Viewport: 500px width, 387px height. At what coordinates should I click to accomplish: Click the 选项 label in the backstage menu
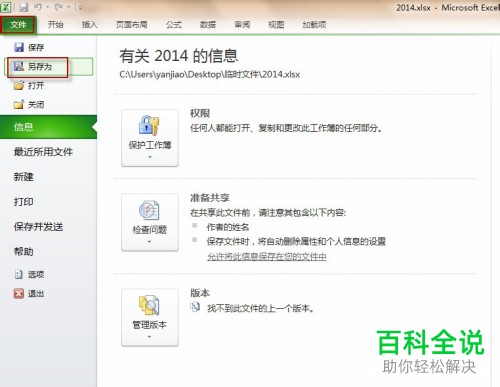pos(36,274)
